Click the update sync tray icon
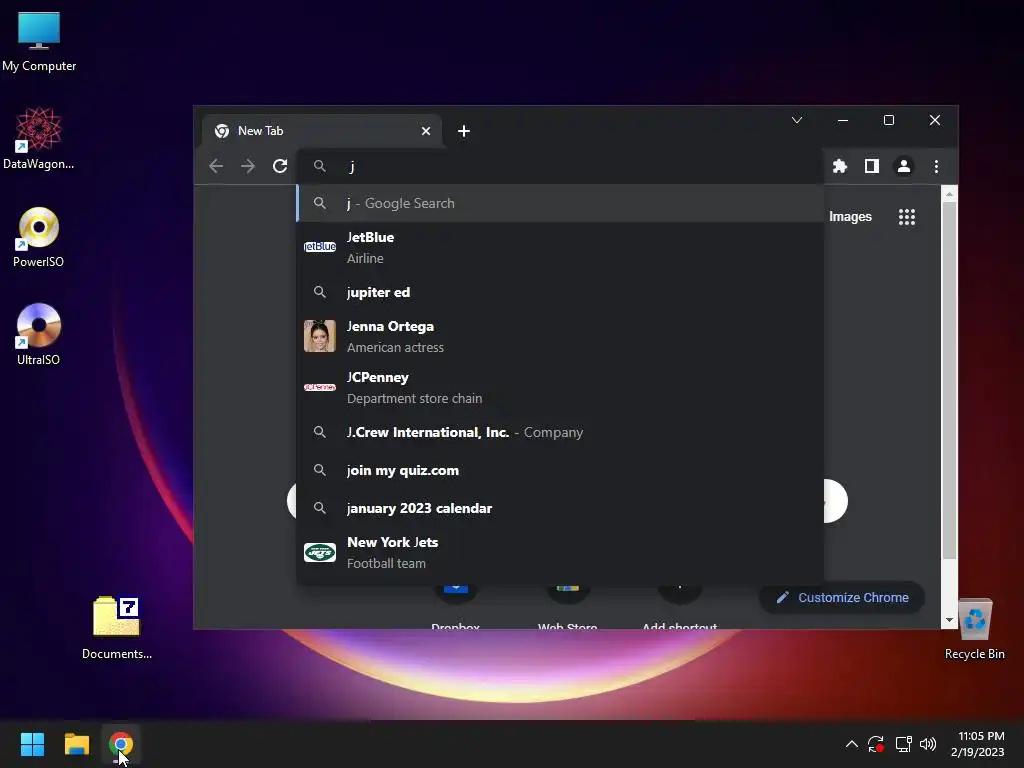Viewport: 1024px width, 768px height. pos(876,744)
